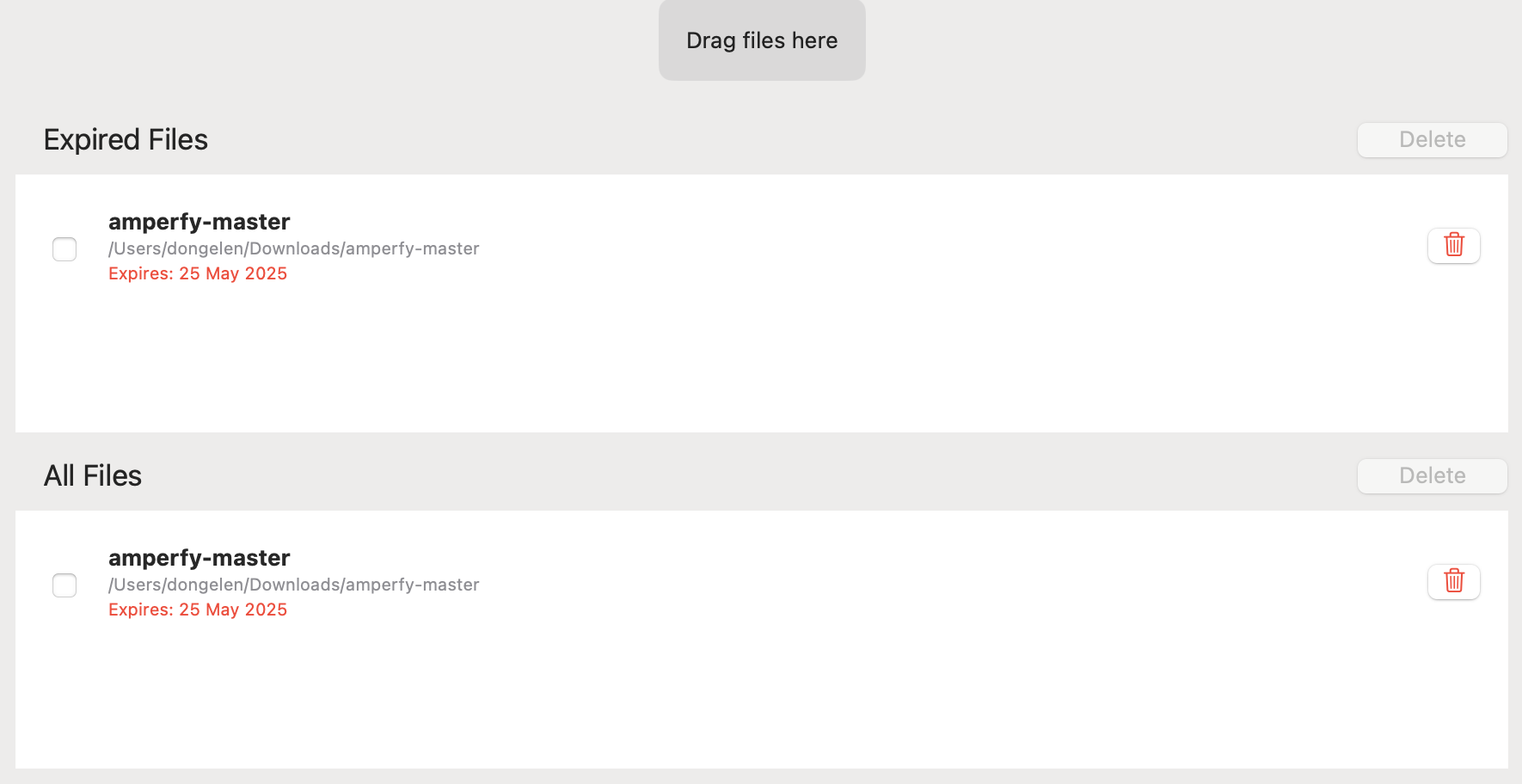Check the amperfy-master checkbox under All Files
Viewport: 1522px width, 784px height.
pyautogui.click(x=64, y=585)
